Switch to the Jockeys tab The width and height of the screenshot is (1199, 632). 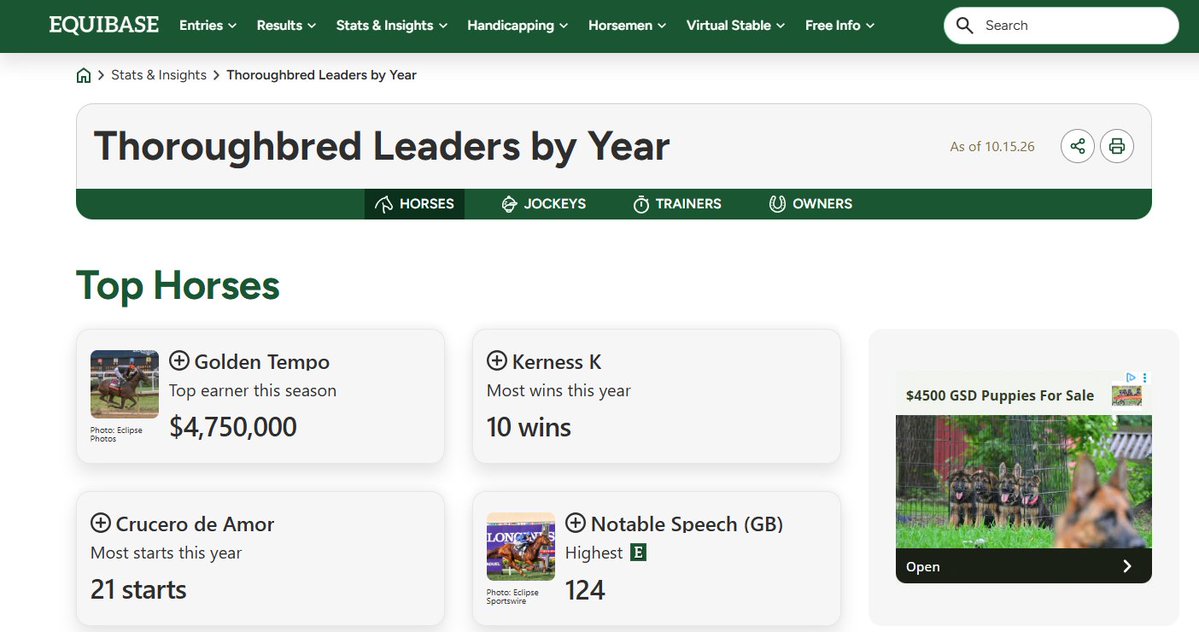544,204
